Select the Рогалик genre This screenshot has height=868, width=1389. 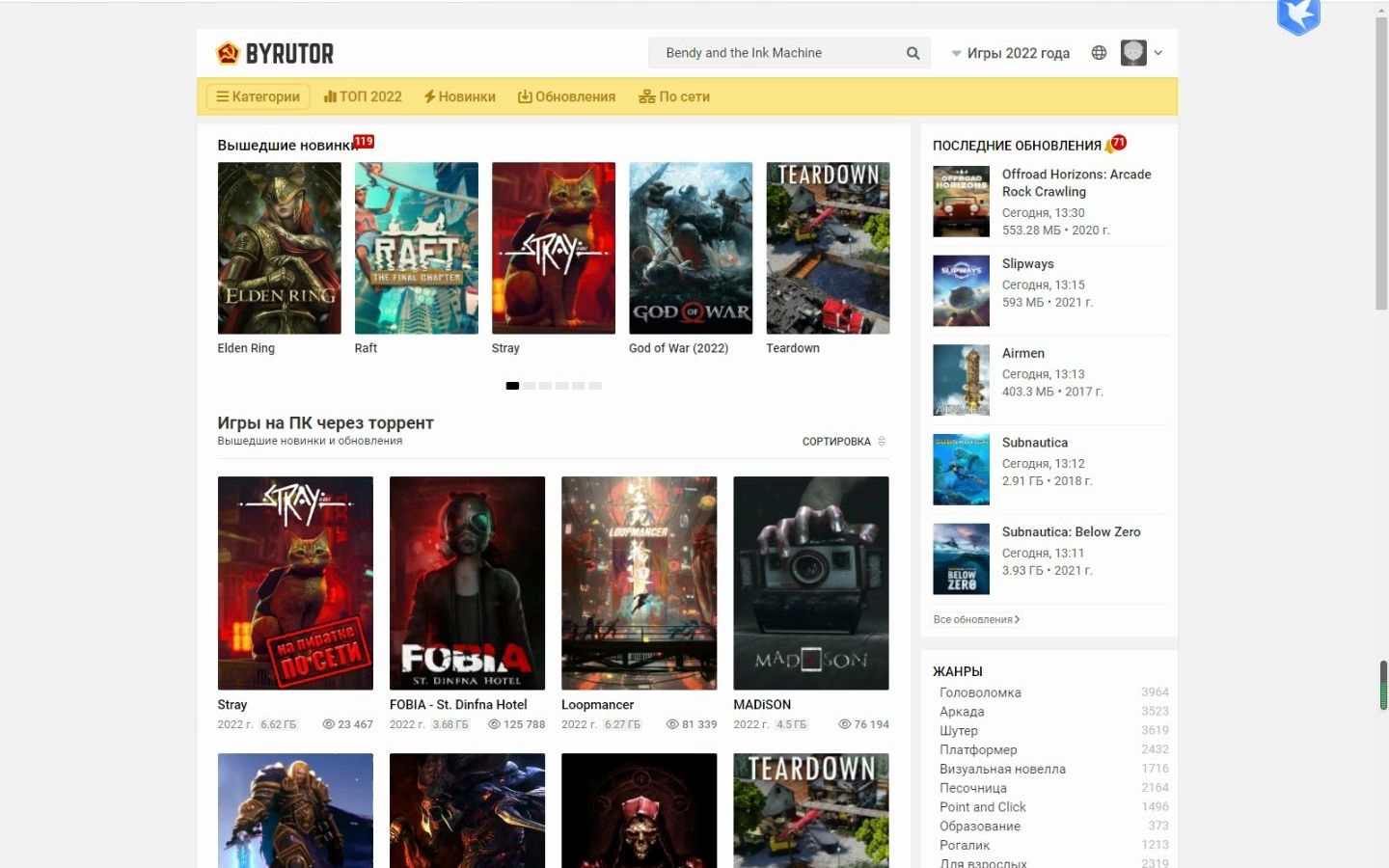pos(965,845)
